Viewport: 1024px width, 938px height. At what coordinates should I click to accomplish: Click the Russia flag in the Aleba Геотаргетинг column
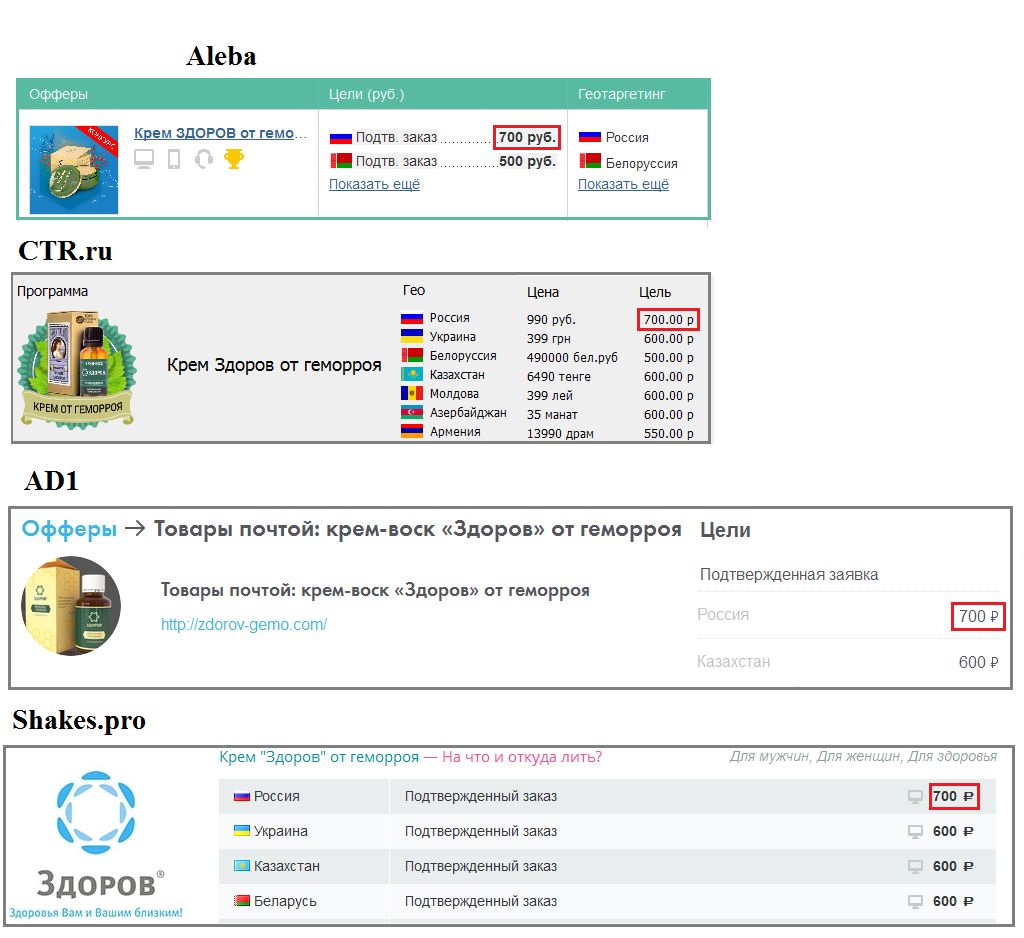tap(590, 137)
